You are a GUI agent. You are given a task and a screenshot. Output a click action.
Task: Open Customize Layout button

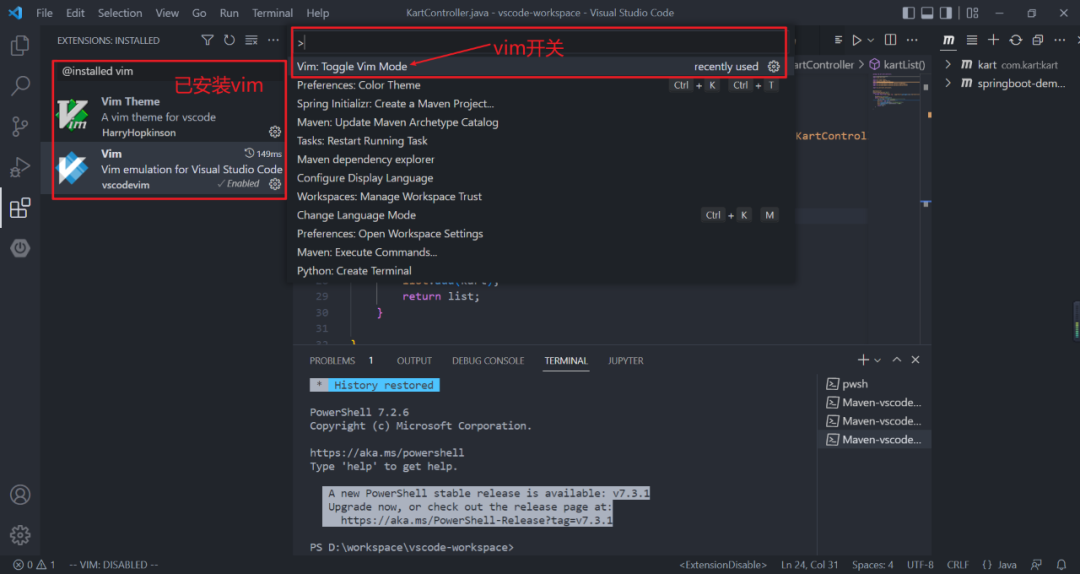973,12
